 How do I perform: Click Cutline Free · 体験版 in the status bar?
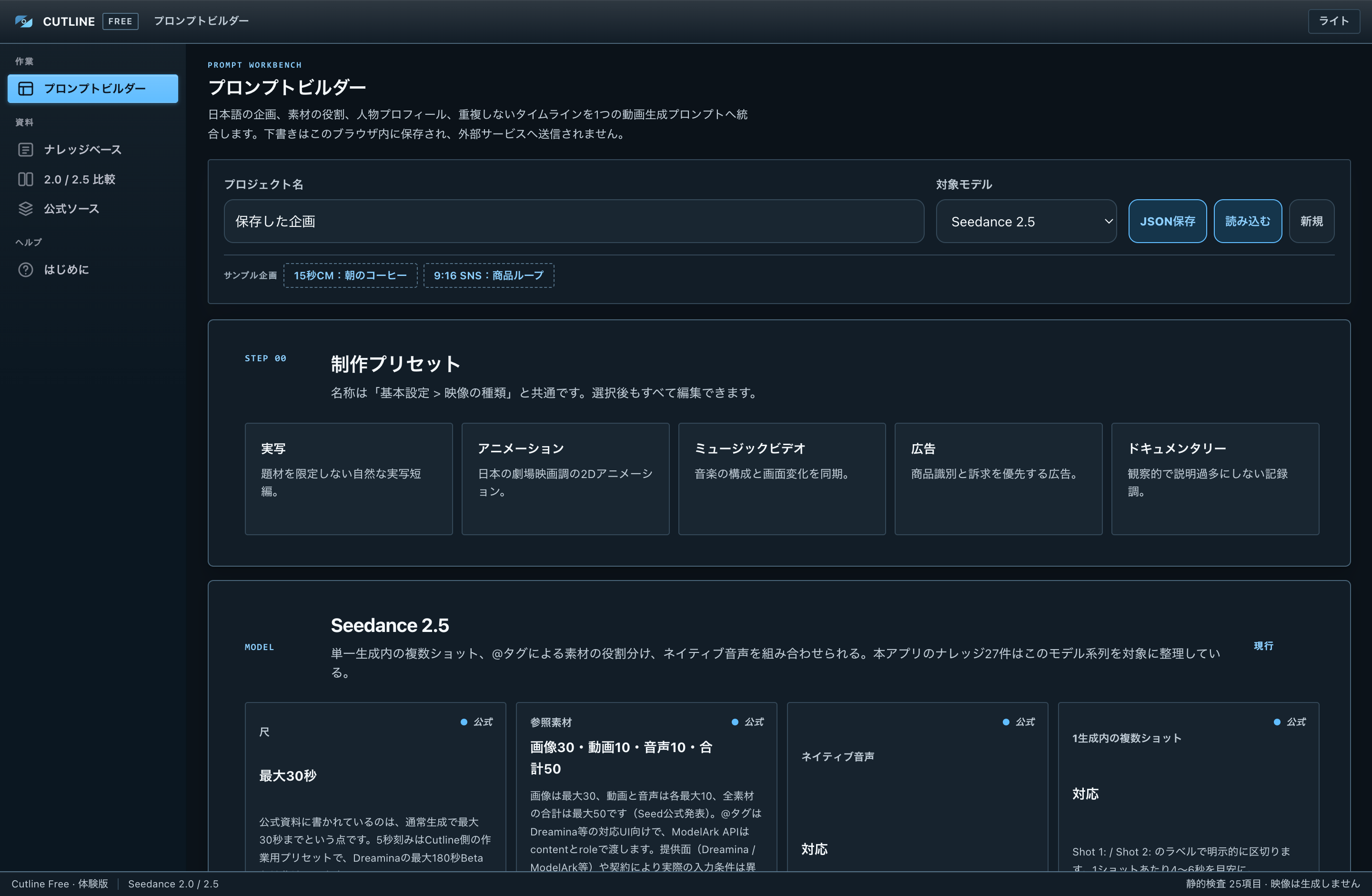click(x=60, y=884)
